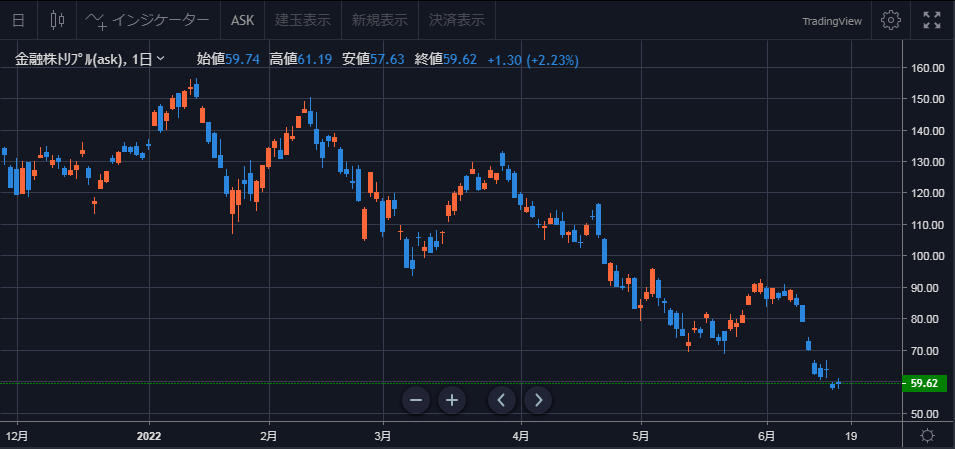Viewport: 955px width, 449px height.
Task: Click the 始値59.74 open value
Action: coord(228,60)
